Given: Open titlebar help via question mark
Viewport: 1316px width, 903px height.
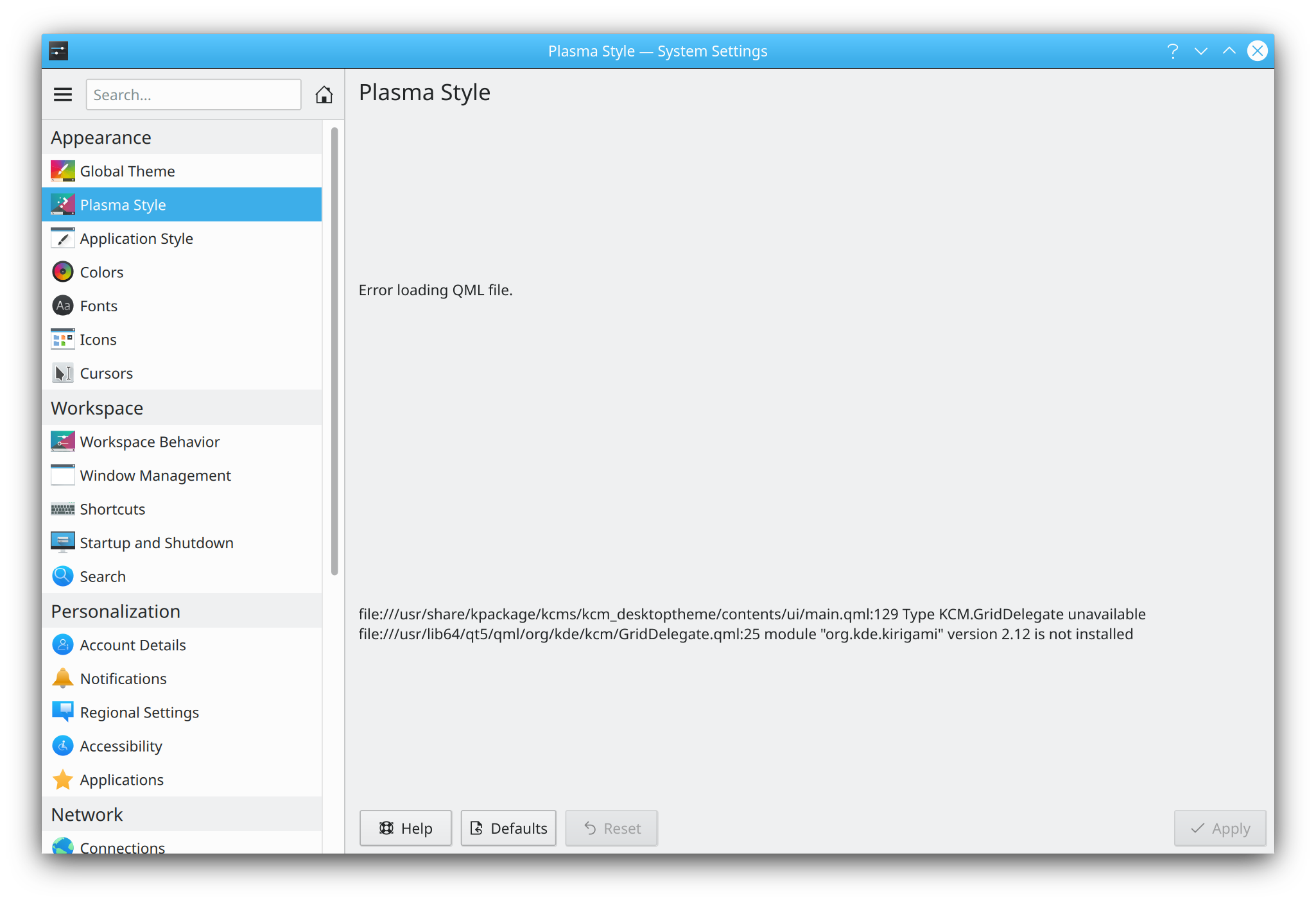Looking at the screenshot, I should pyautogui.click(x=1173, y=51).
